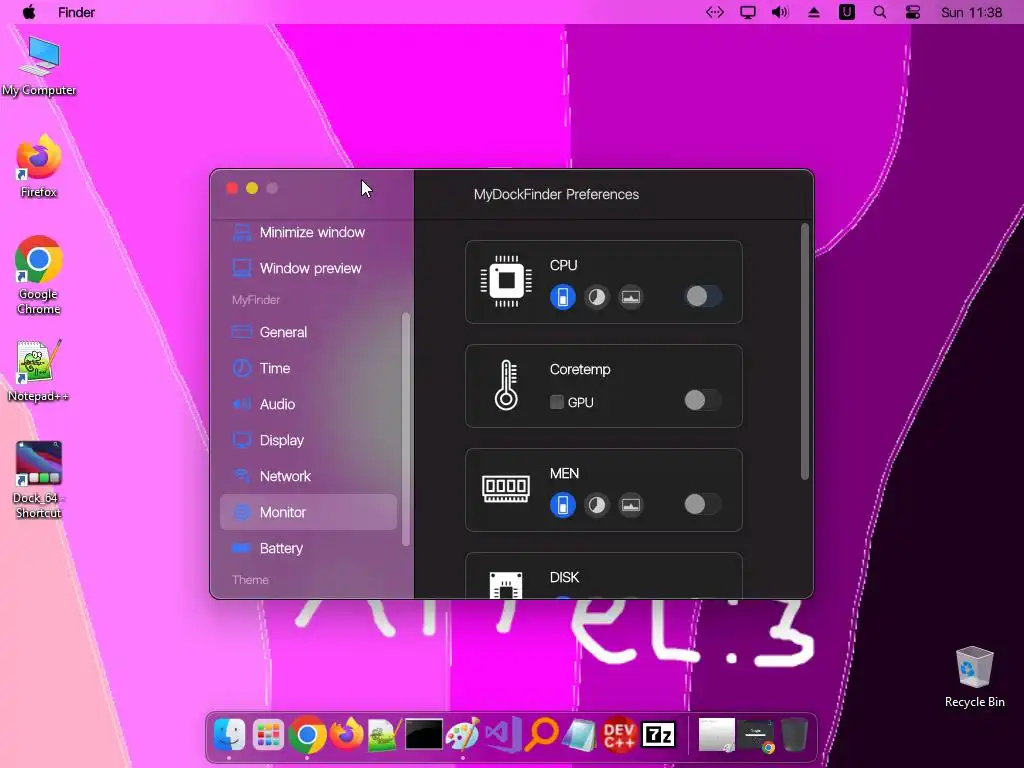The width and height of the screenshot is (1024, 768).
Task: Open Window preview settings in sidebar
Action: (x=308, y=268)
